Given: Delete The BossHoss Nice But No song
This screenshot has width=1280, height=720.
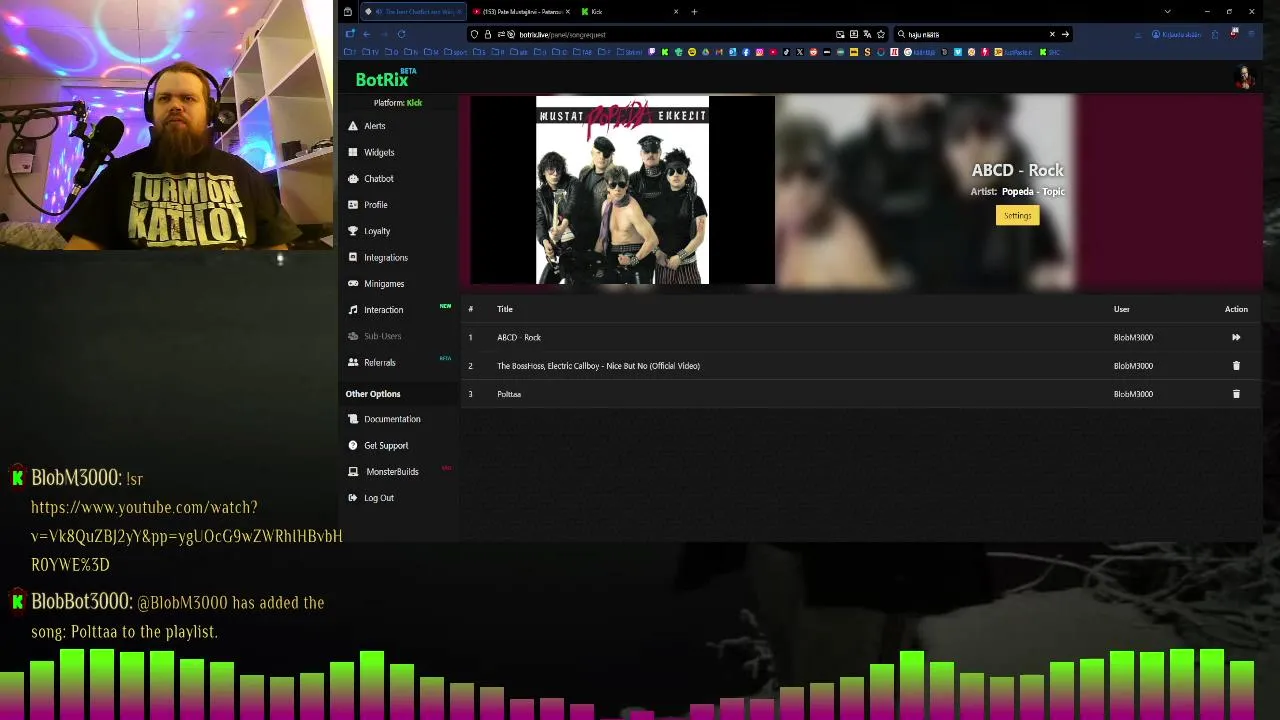Looking at the screenshot, I should point(1236,366).
